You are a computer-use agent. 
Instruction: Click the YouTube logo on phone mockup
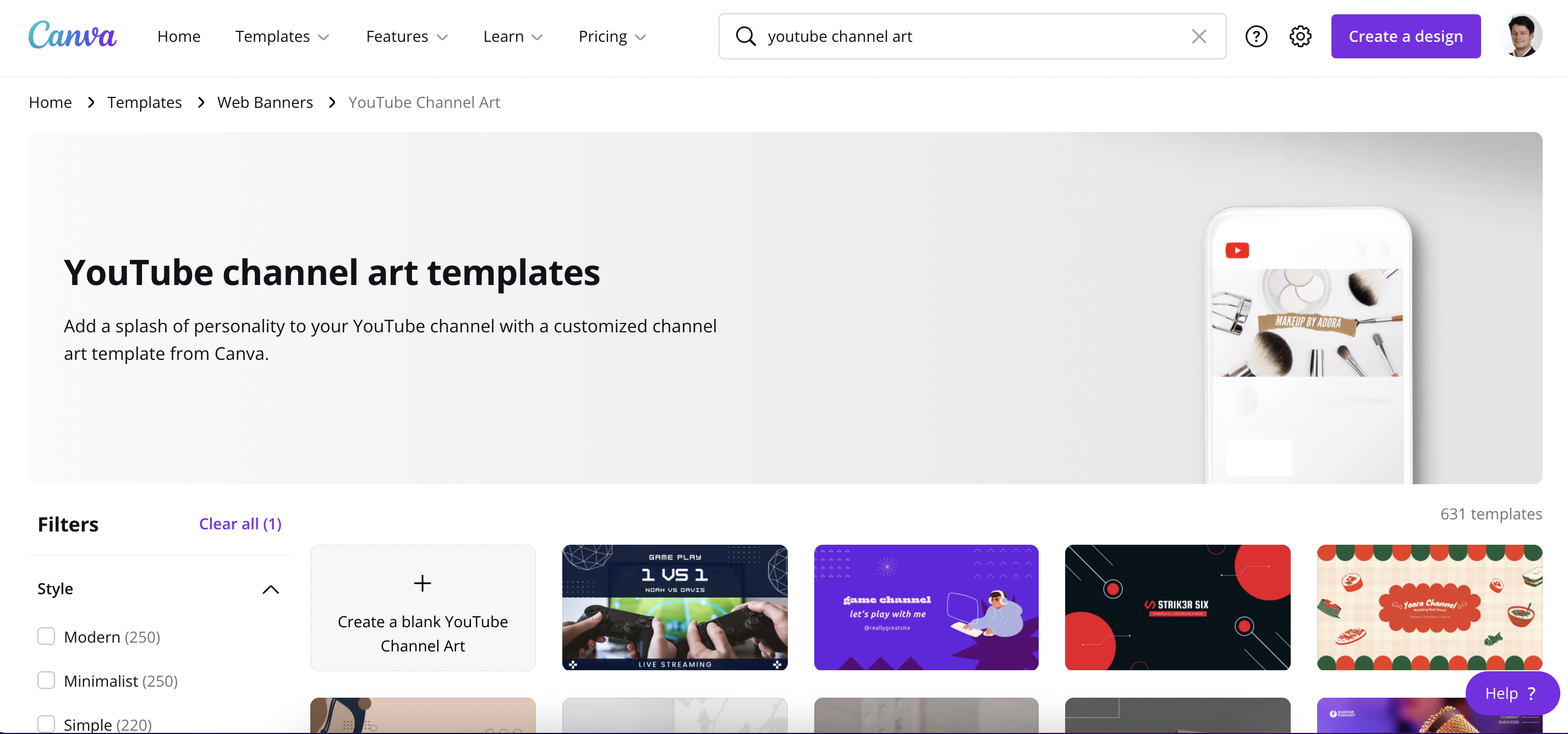click(1237, 250)
